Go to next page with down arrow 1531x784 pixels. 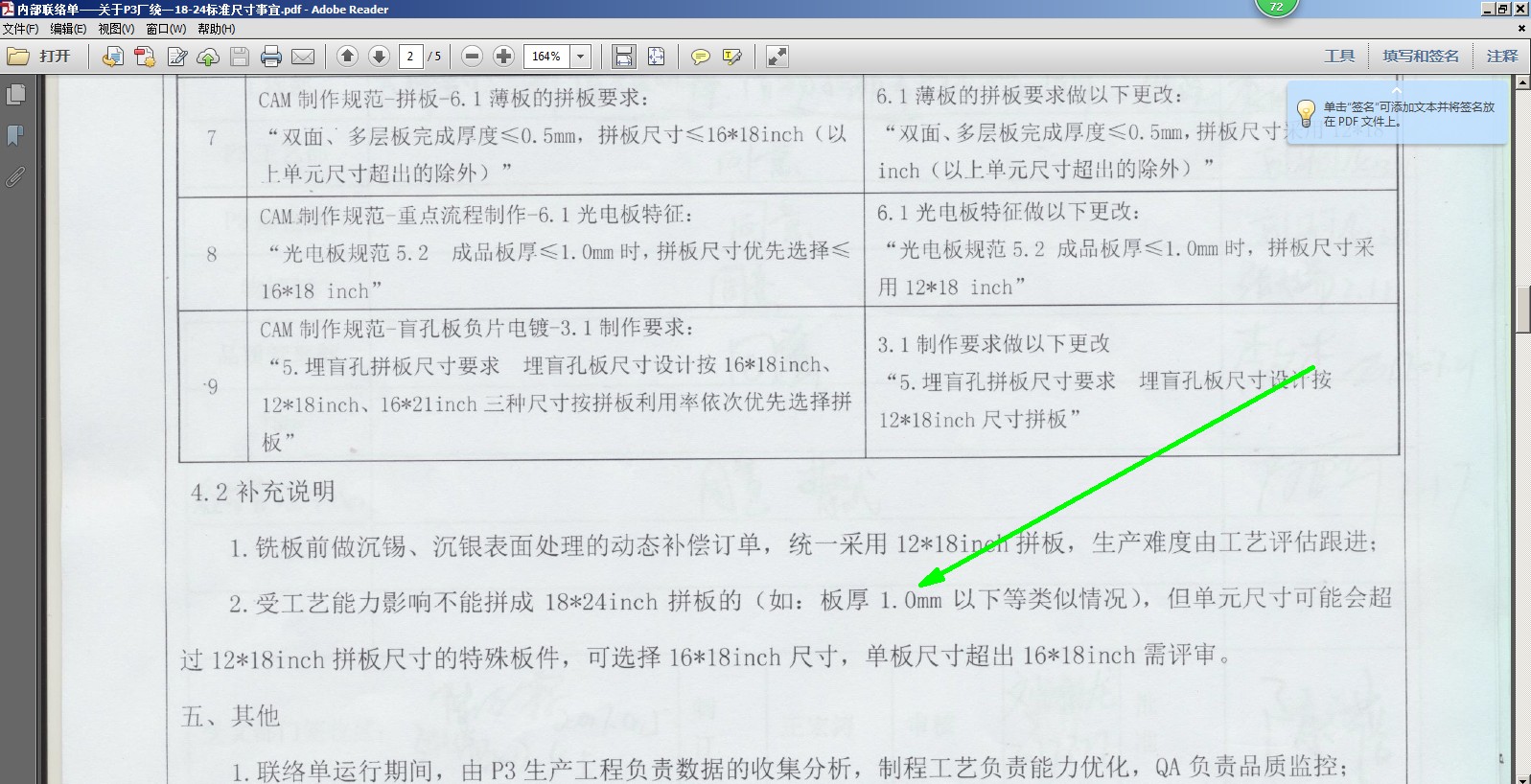tap(379, 57)
